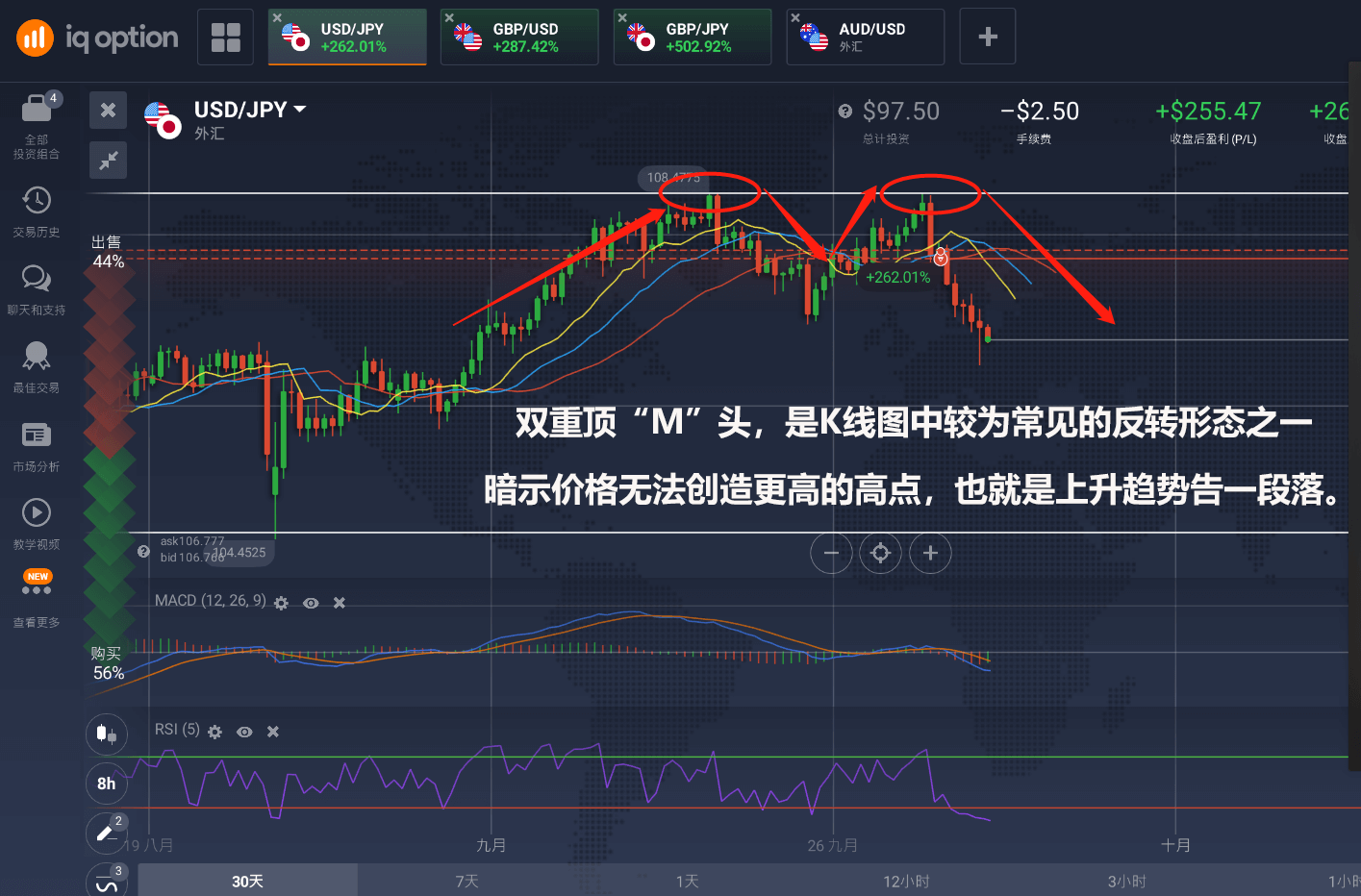
Task: Remove the MACD indicator
Action: tap(340, 603)
